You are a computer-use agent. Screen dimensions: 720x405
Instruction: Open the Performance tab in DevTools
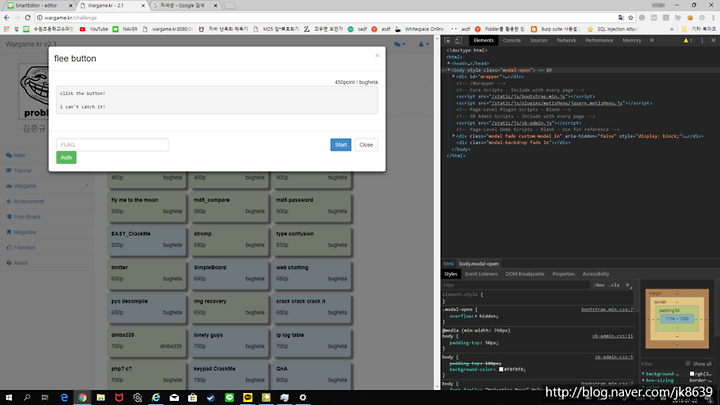[599, 40]
